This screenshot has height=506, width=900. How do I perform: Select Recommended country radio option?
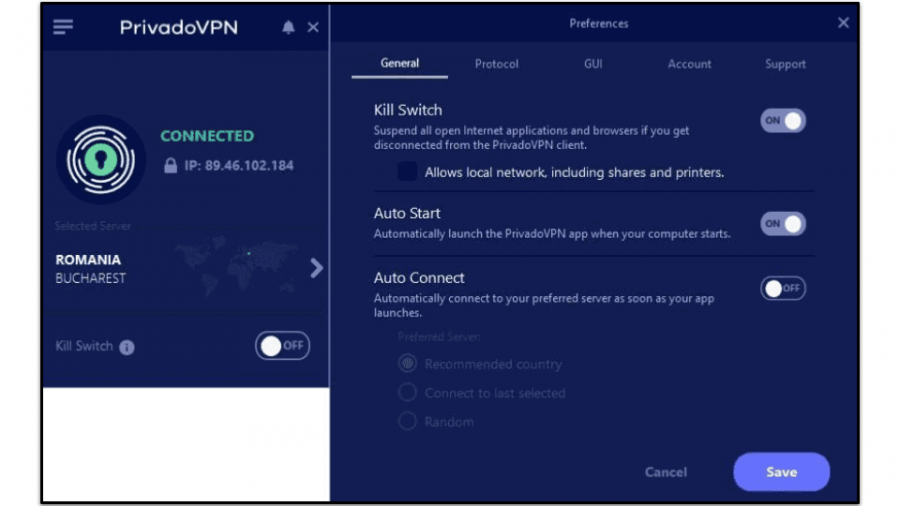407,364
